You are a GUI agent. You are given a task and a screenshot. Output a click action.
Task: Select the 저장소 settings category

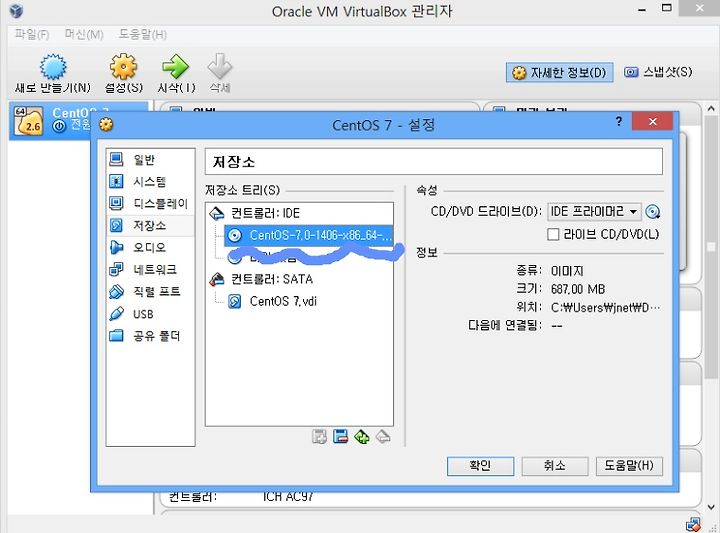click(x=150, y=225)
